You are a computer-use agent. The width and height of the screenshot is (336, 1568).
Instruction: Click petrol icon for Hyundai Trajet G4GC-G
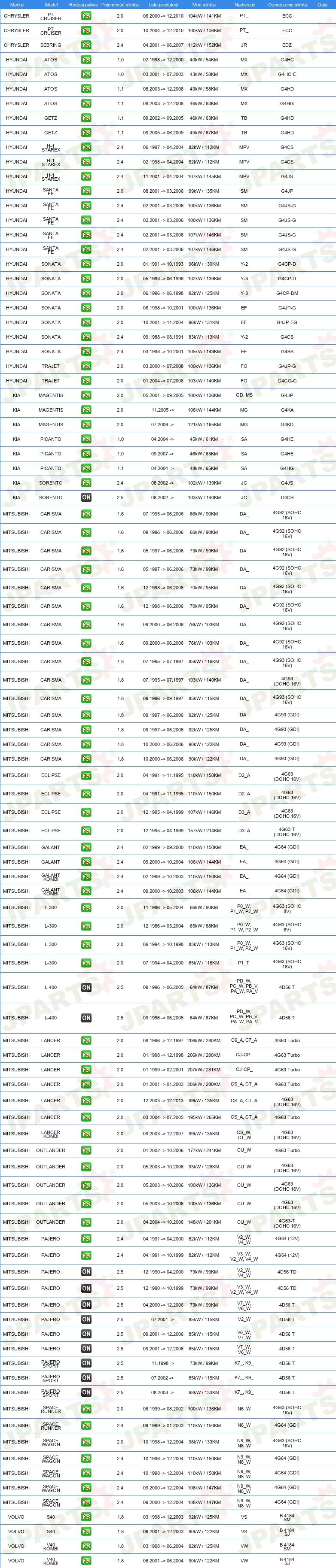(x=86, y=380)
